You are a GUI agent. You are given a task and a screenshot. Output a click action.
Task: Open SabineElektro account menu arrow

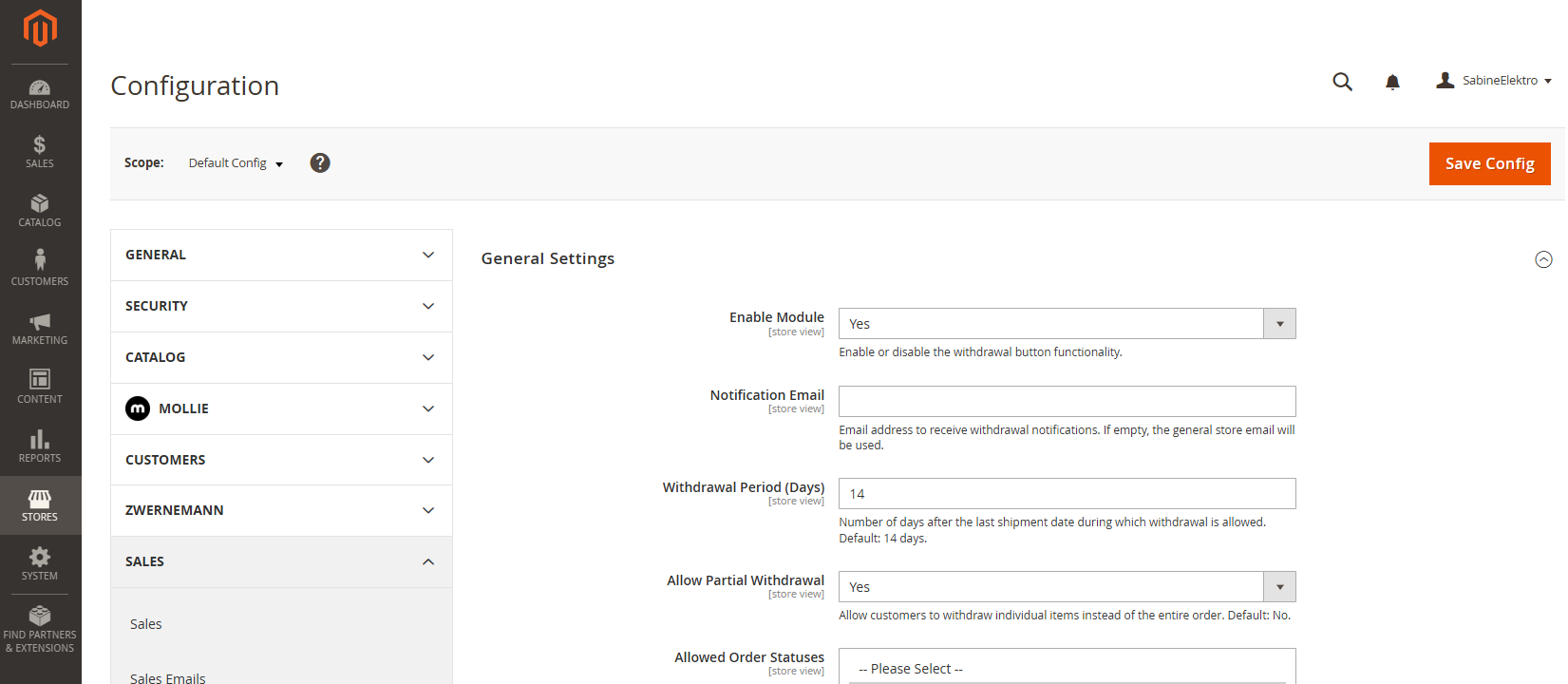(1548, 82)
